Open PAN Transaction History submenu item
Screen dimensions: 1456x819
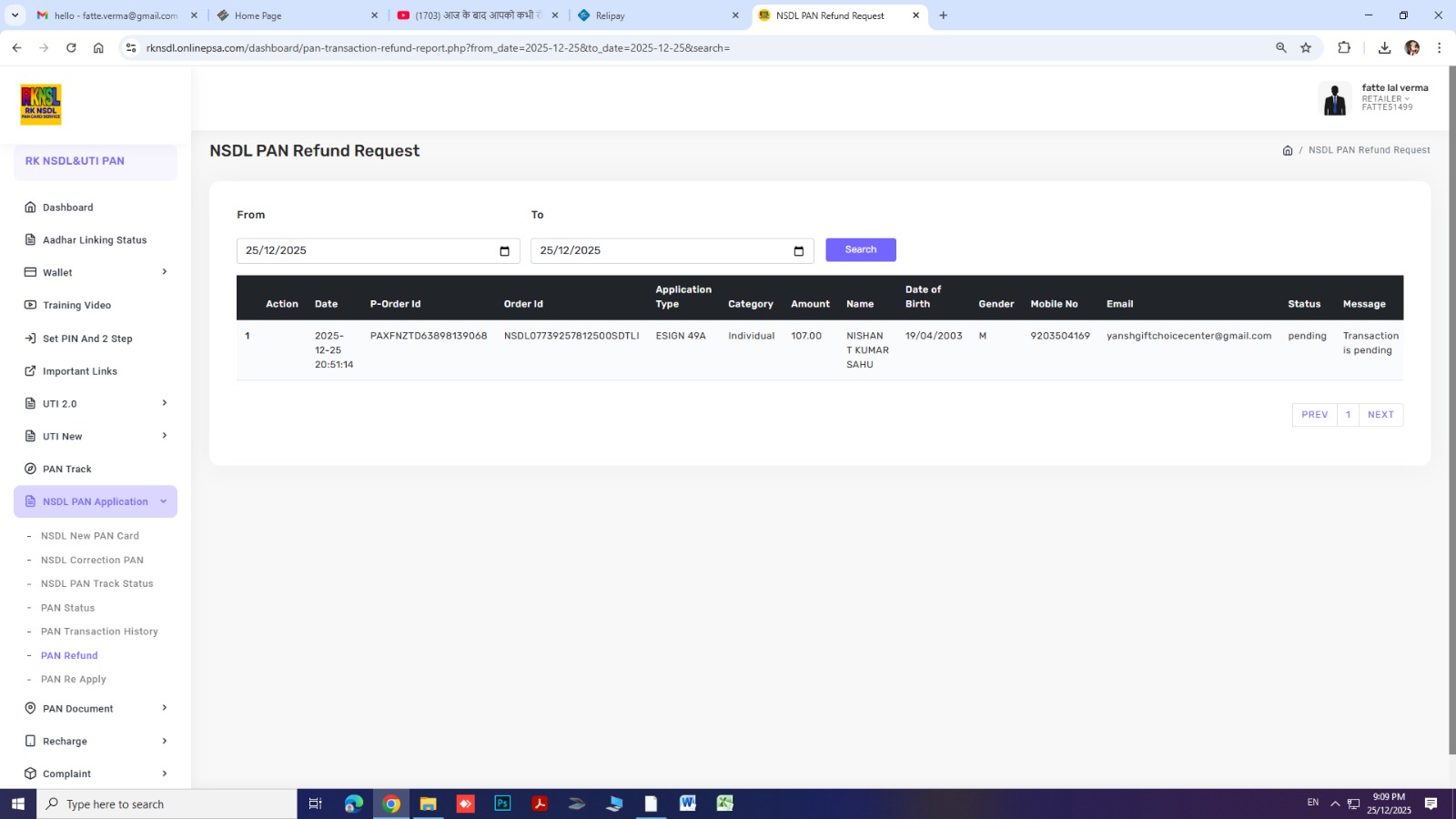pyautogui.click(x=99, y=632)
